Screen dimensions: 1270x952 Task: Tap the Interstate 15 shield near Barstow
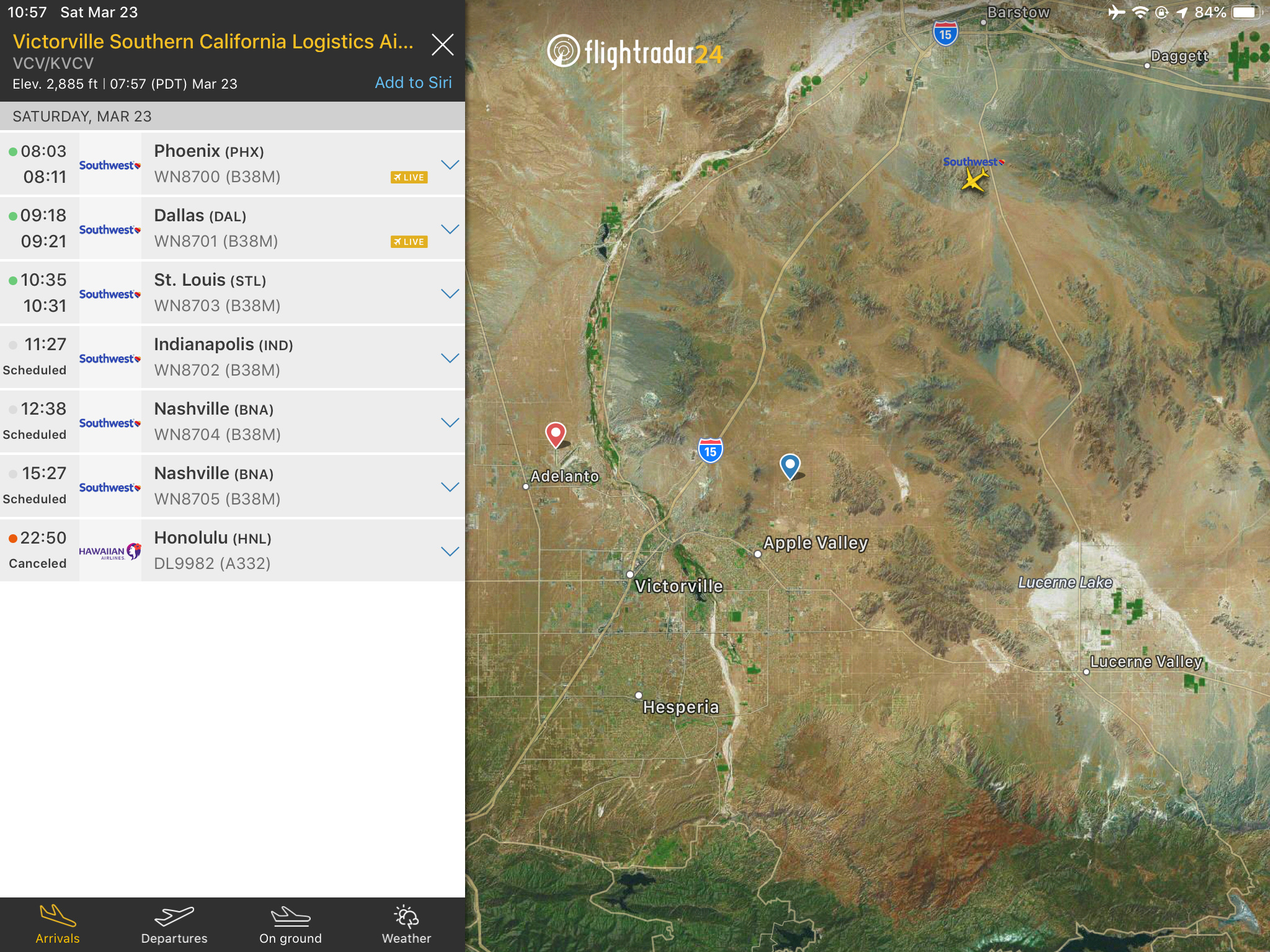click(x=945, y=34)
